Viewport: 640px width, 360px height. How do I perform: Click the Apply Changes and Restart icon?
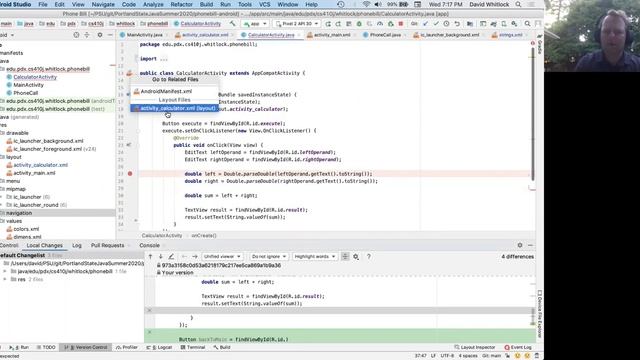338,24
